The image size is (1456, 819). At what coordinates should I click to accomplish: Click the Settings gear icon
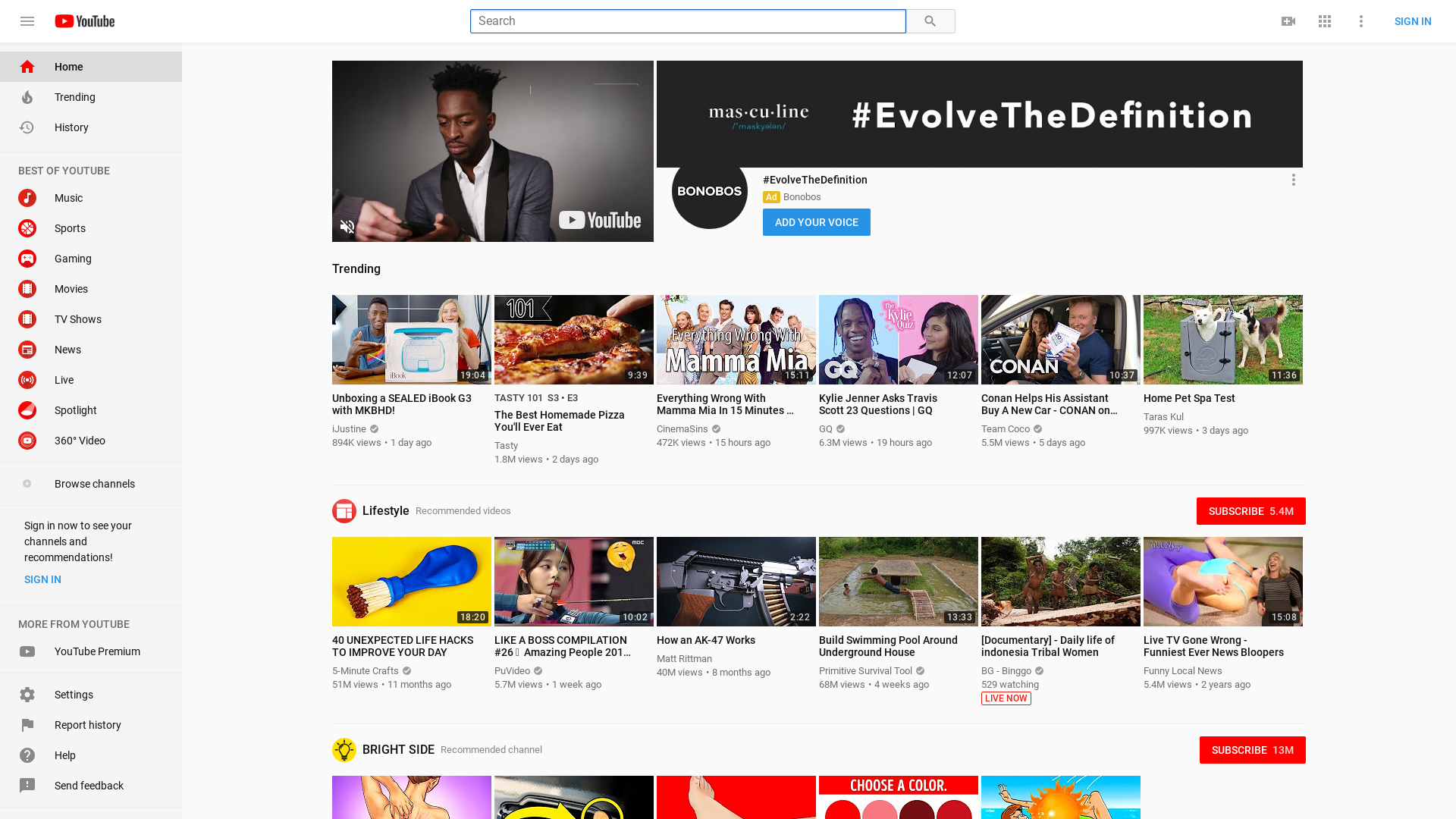[27, 695]
